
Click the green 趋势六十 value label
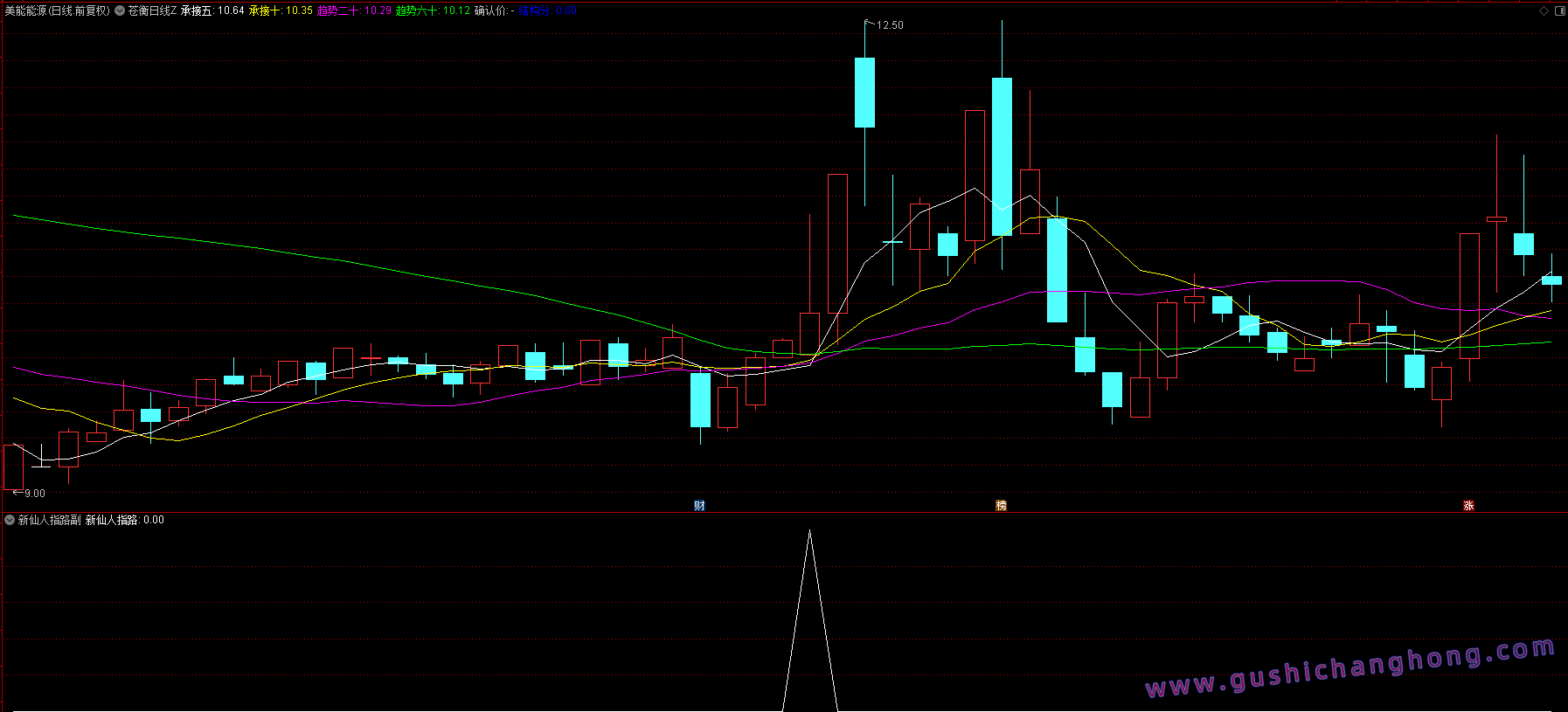point(433,11)
